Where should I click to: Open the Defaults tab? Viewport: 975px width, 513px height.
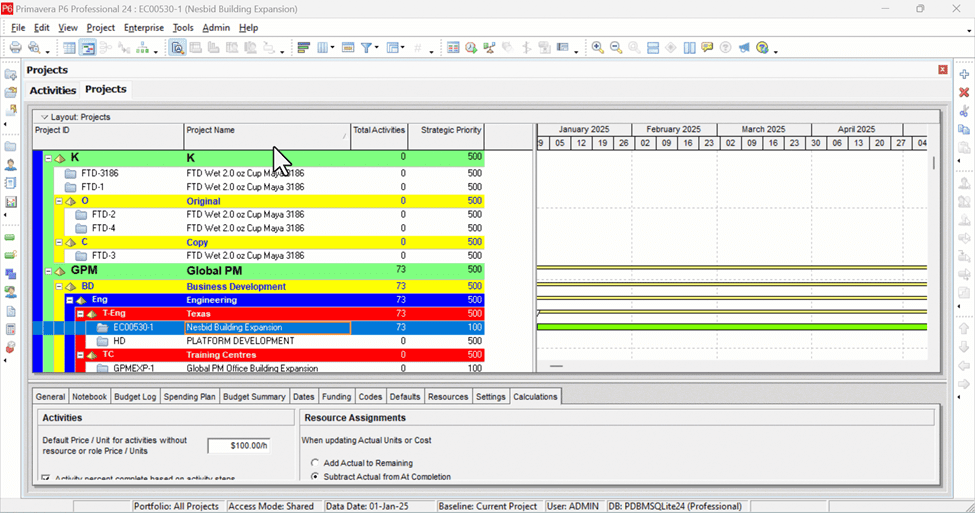coord(405,397)
